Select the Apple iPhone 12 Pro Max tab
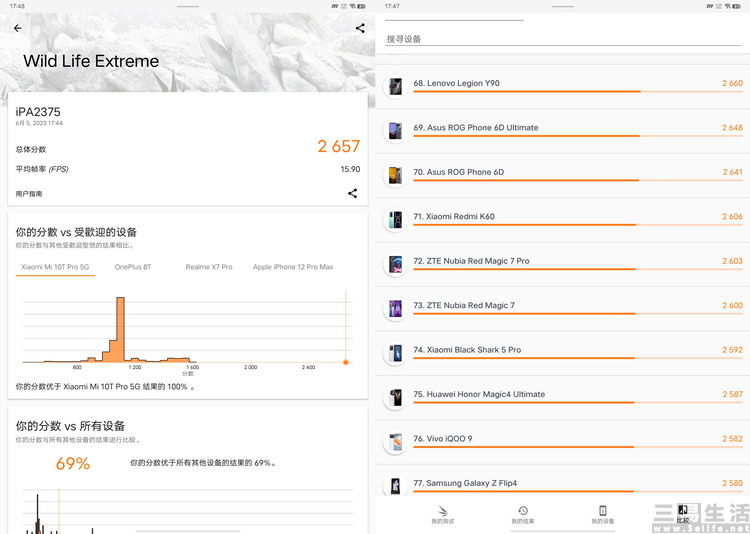Viewport: 750px width, 534px height. click(293, 267)
